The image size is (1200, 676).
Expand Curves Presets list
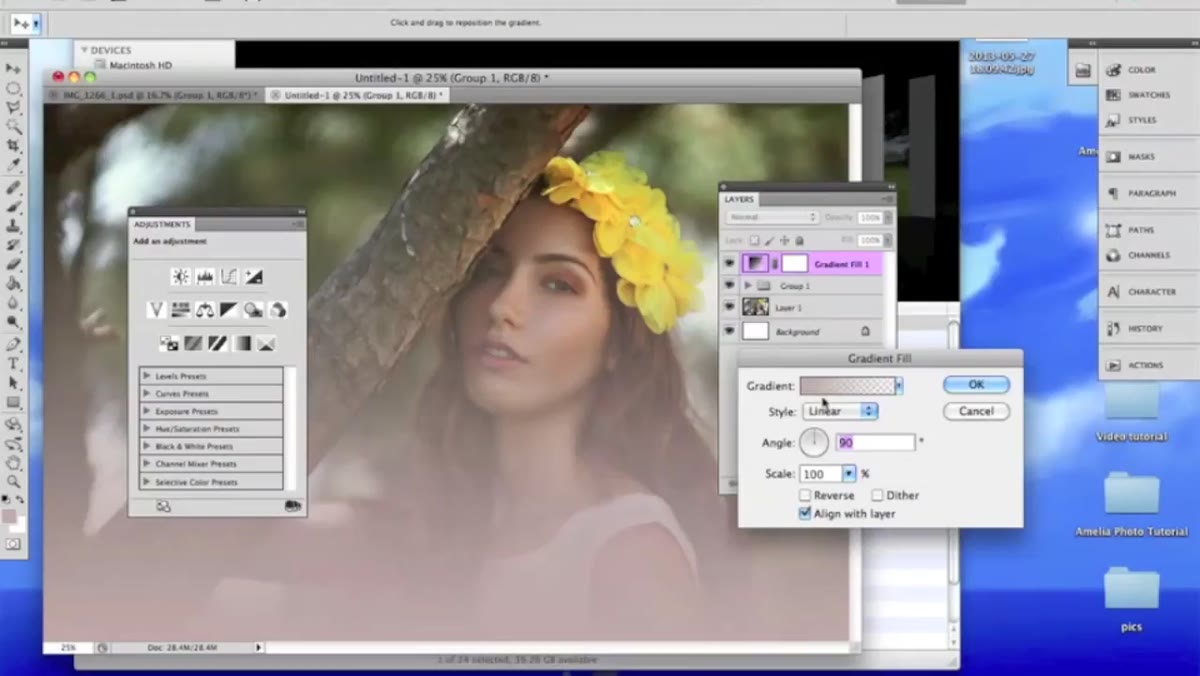[x=147, y=394]
